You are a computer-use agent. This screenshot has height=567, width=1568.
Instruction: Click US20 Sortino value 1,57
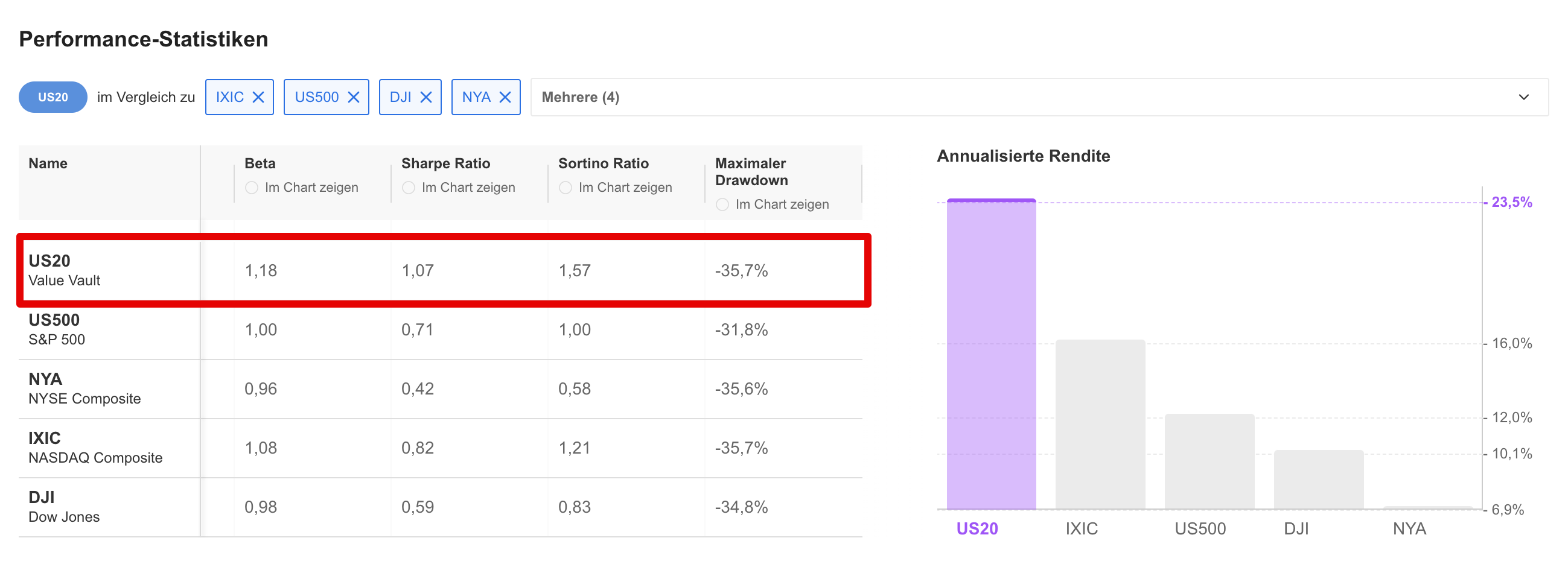tap(575, 271)
